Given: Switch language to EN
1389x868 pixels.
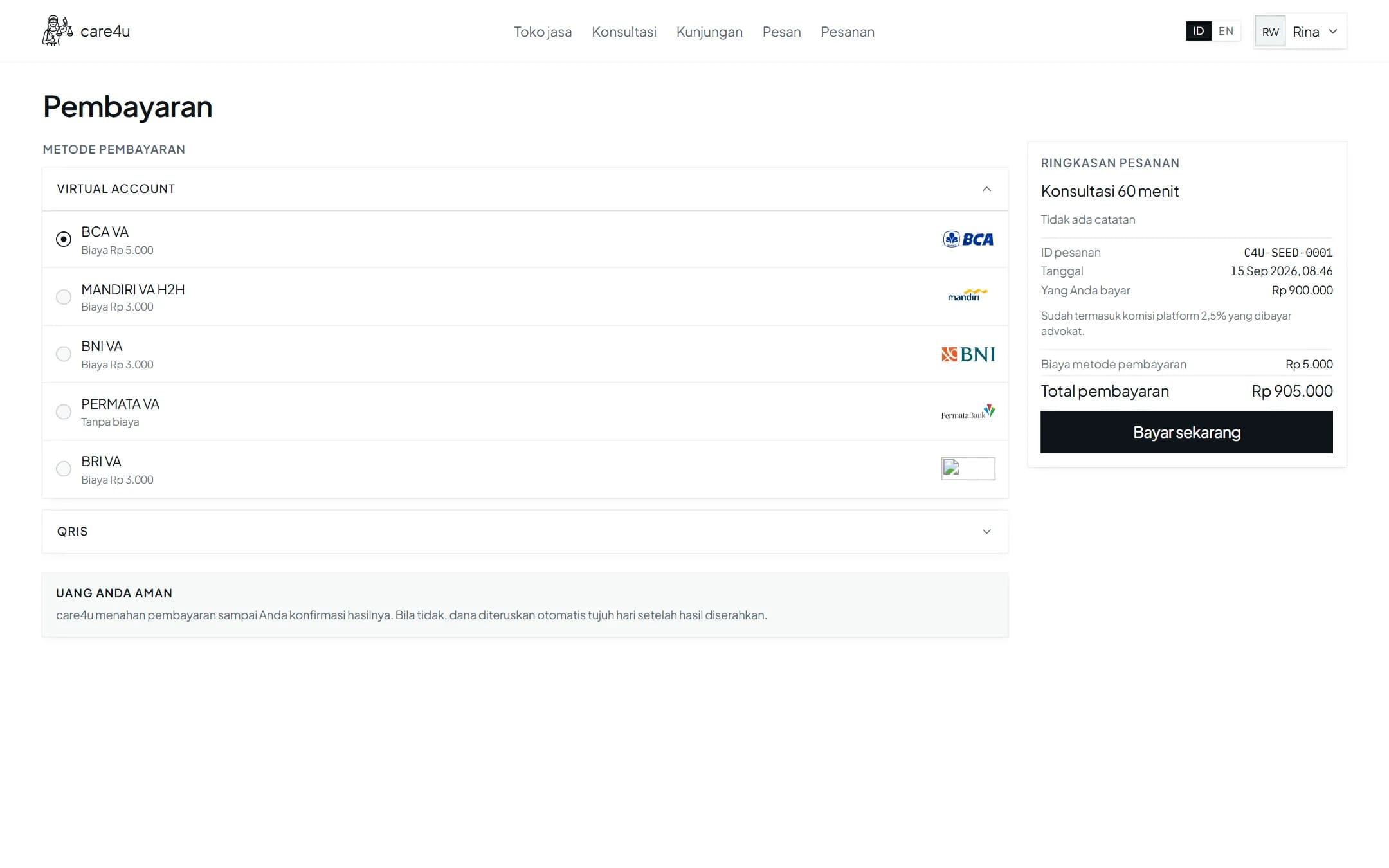Looking at the screenshot, I should pos(1226,31).
